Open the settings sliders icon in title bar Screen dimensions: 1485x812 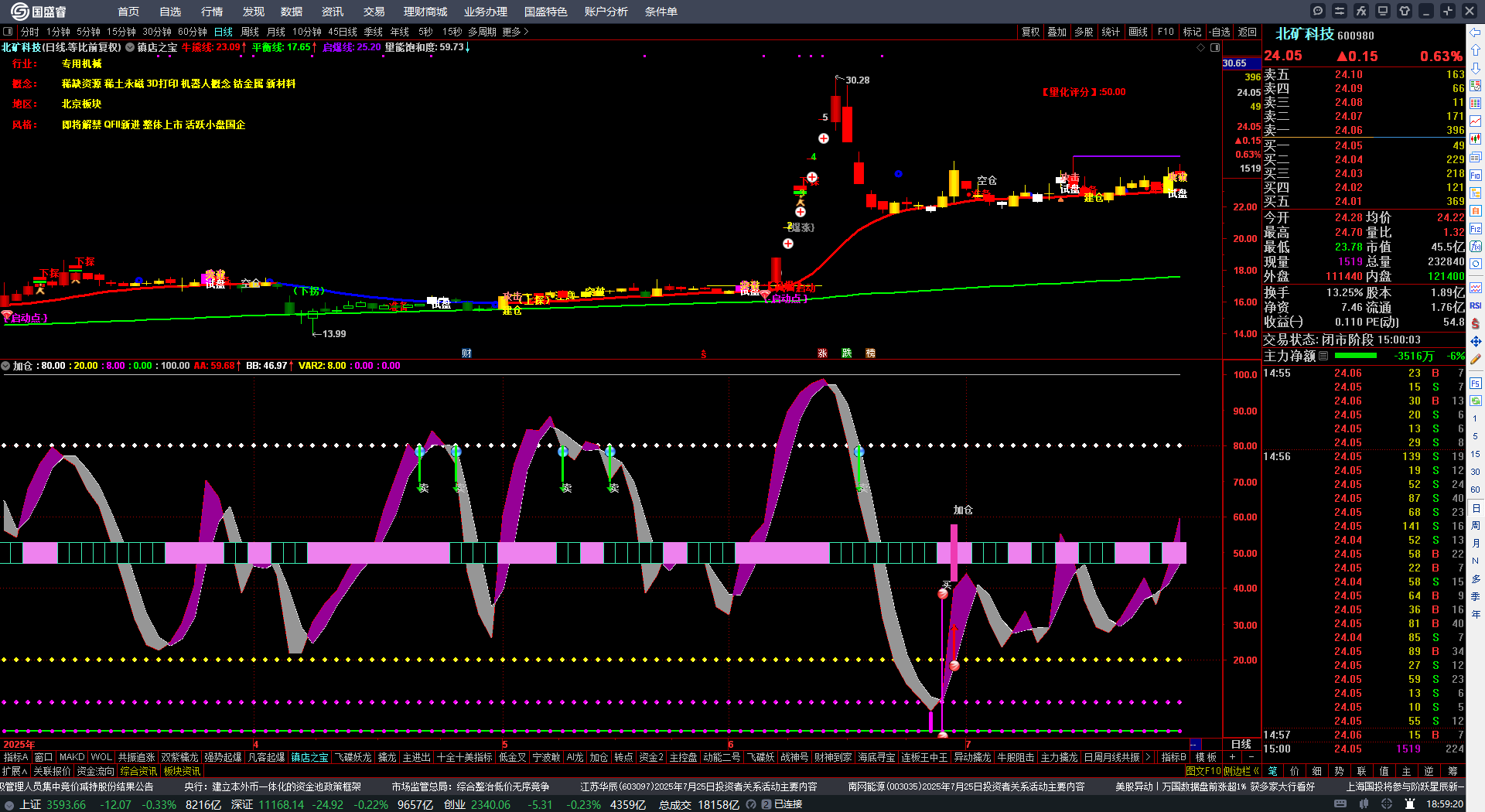tap(1340, 11)
